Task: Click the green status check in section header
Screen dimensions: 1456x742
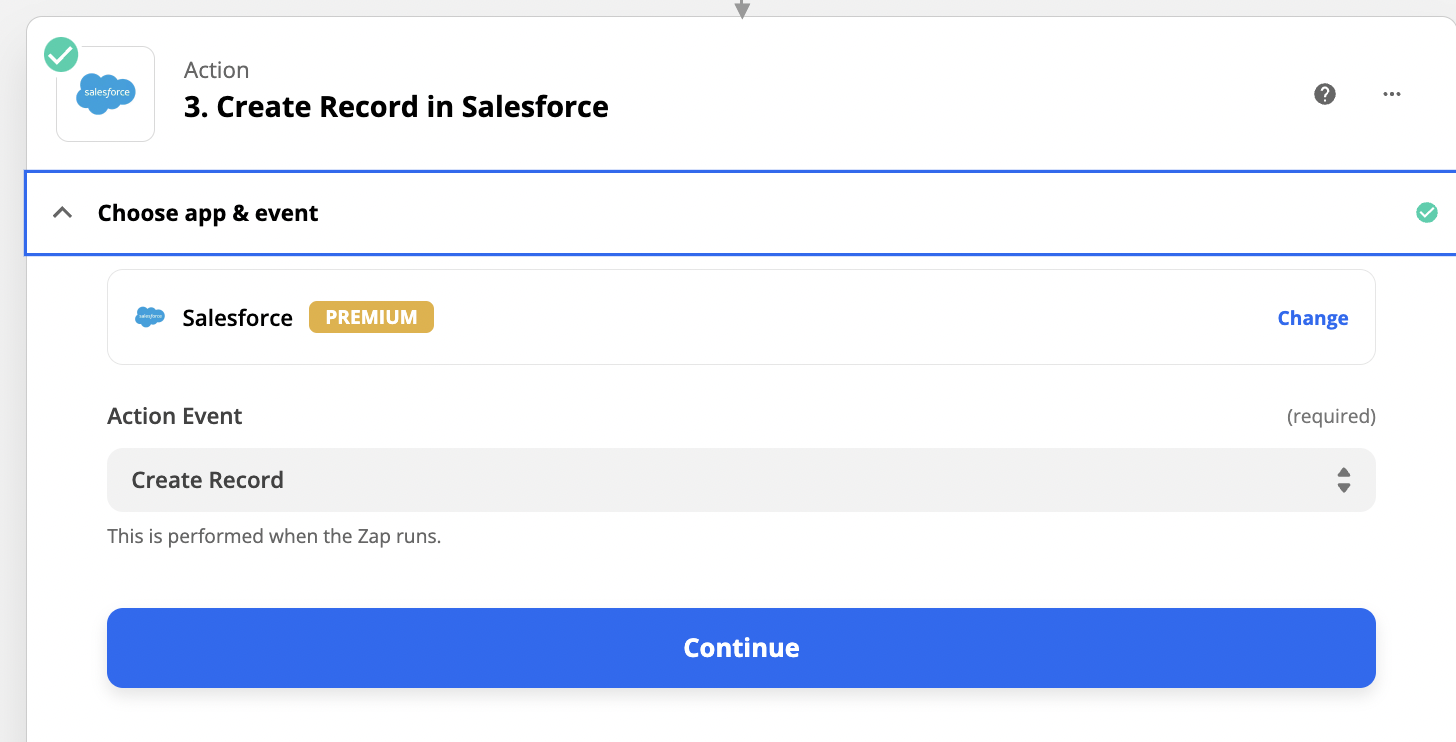Action: click(x=1427, y=212)
